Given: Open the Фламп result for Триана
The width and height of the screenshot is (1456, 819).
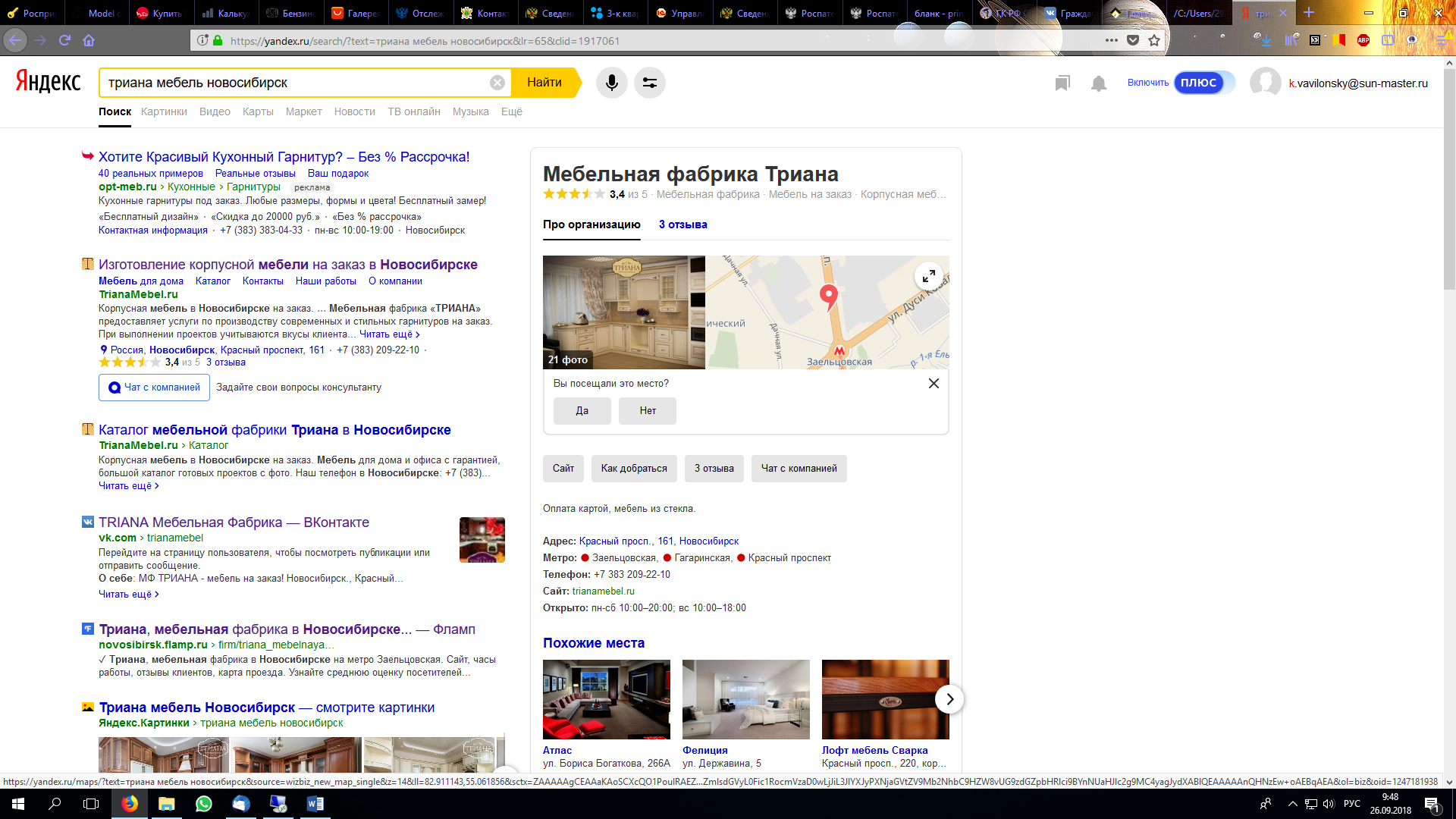Looking at the screenshot, I should click(x=287, y=629).
